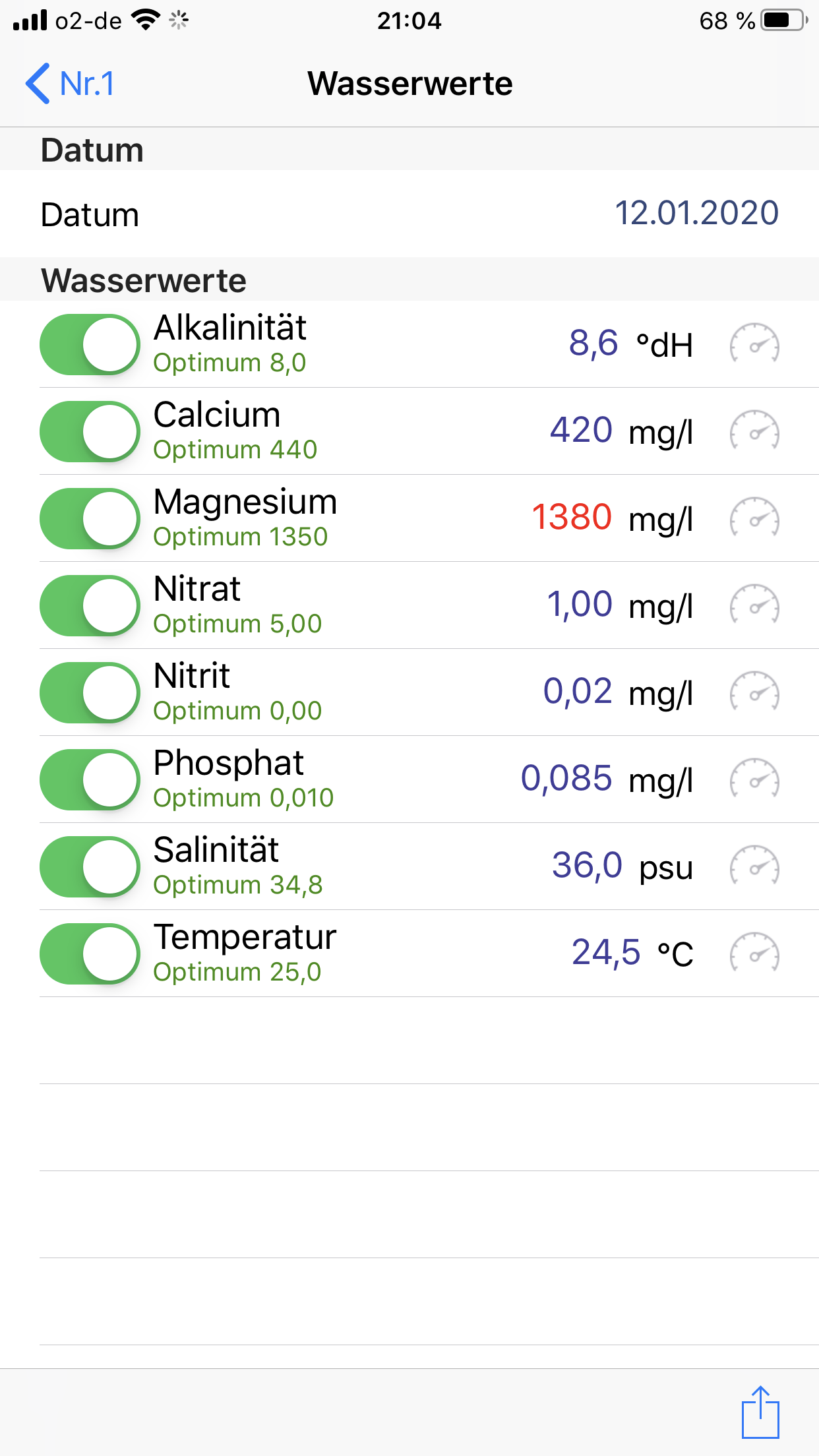The height and width of the screenshot is (1456, 819).
Task: Change the date 12.01.2020
Action: coord(696,214)
